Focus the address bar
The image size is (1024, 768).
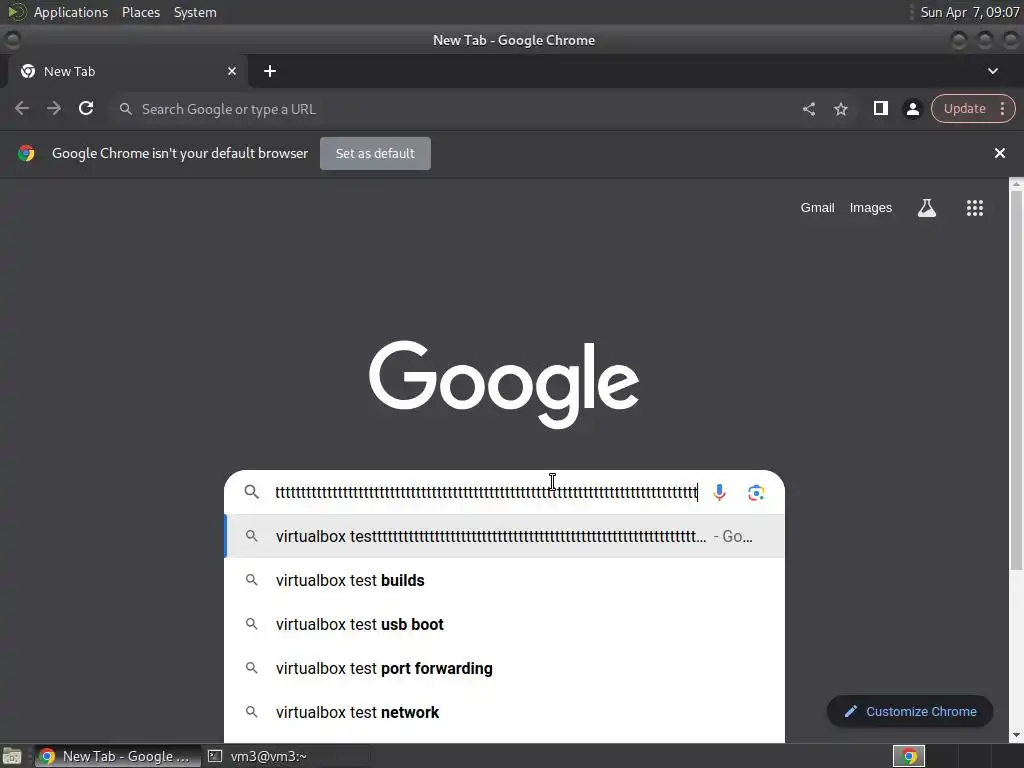point(457,109)
